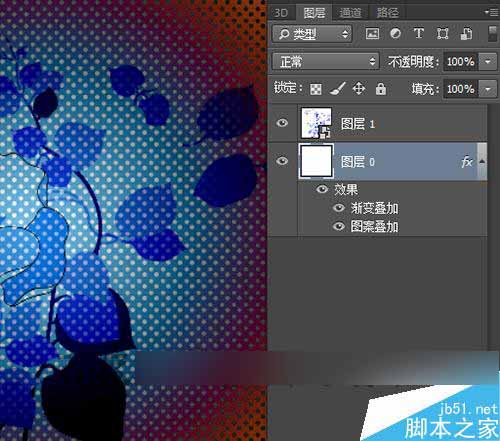Toggle 渐变叠加 effect visibility

(339, 208)
